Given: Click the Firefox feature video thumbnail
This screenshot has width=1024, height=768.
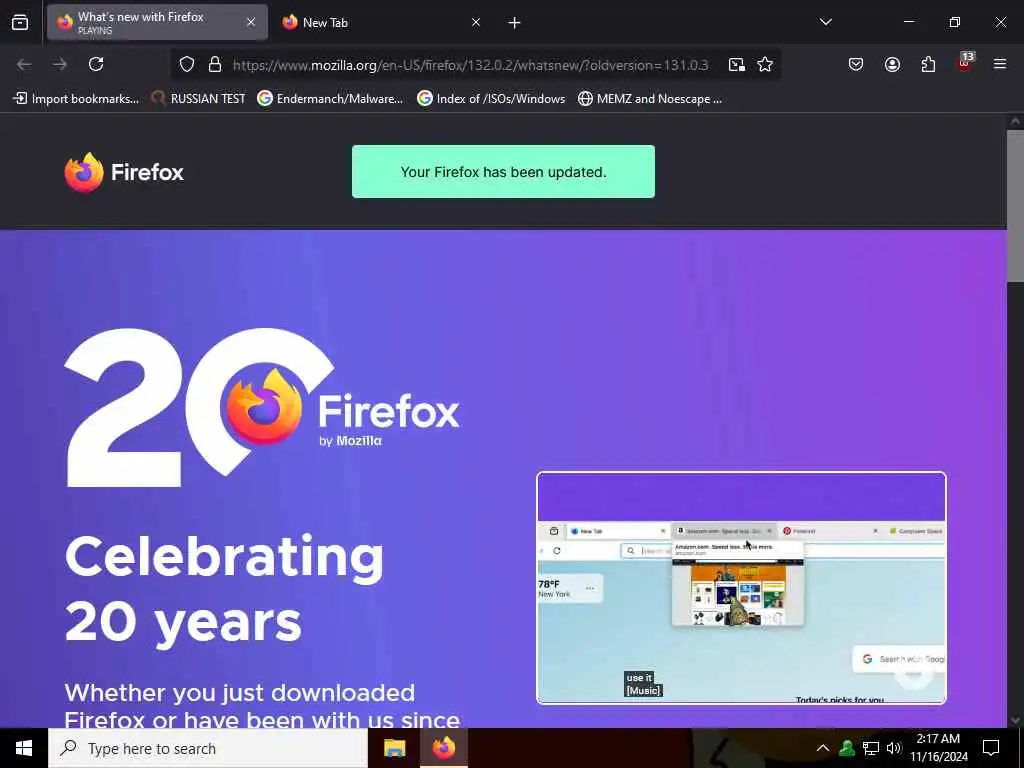Looking at the screenshot, I should click(741, 588).
